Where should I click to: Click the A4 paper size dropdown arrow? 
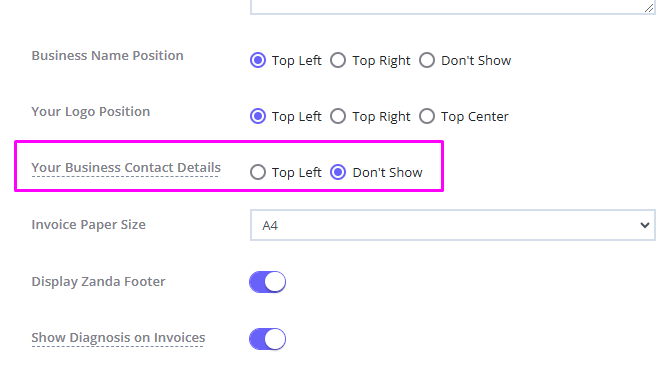645,225
